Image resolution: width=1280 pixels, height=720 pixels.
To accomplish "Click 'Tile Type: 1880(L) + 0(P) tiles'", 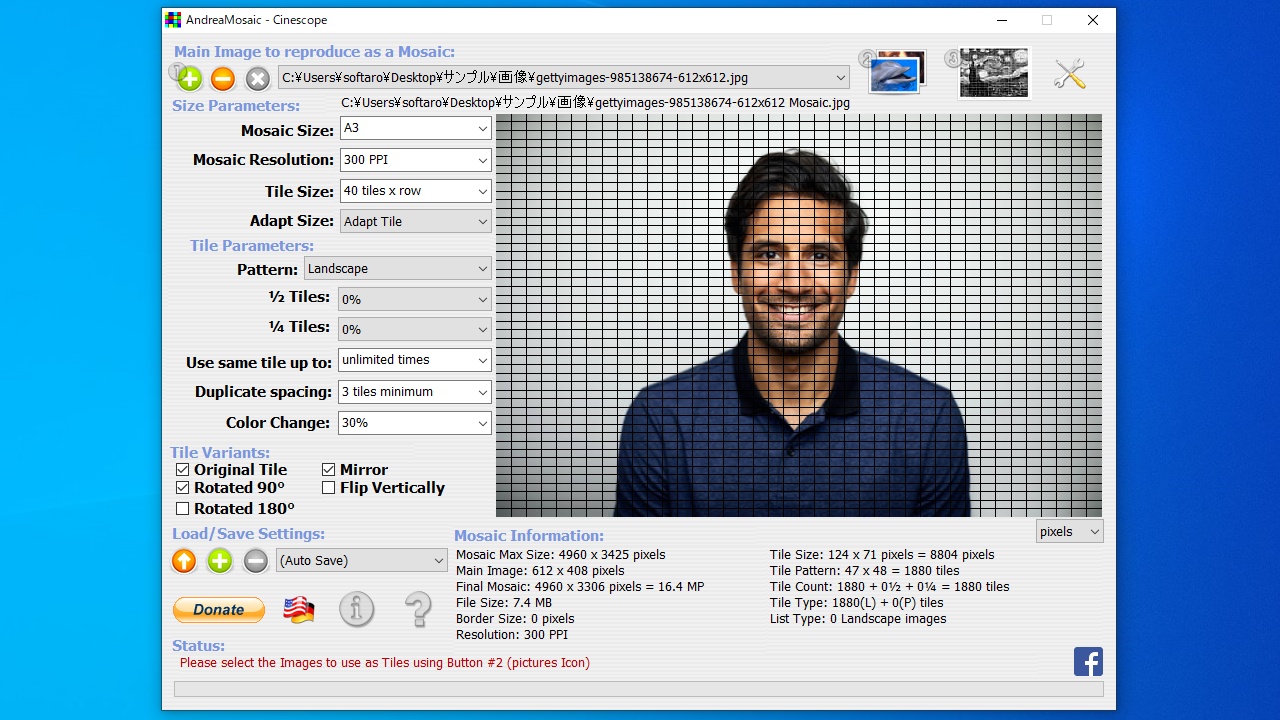I will [x=857, y=603].
